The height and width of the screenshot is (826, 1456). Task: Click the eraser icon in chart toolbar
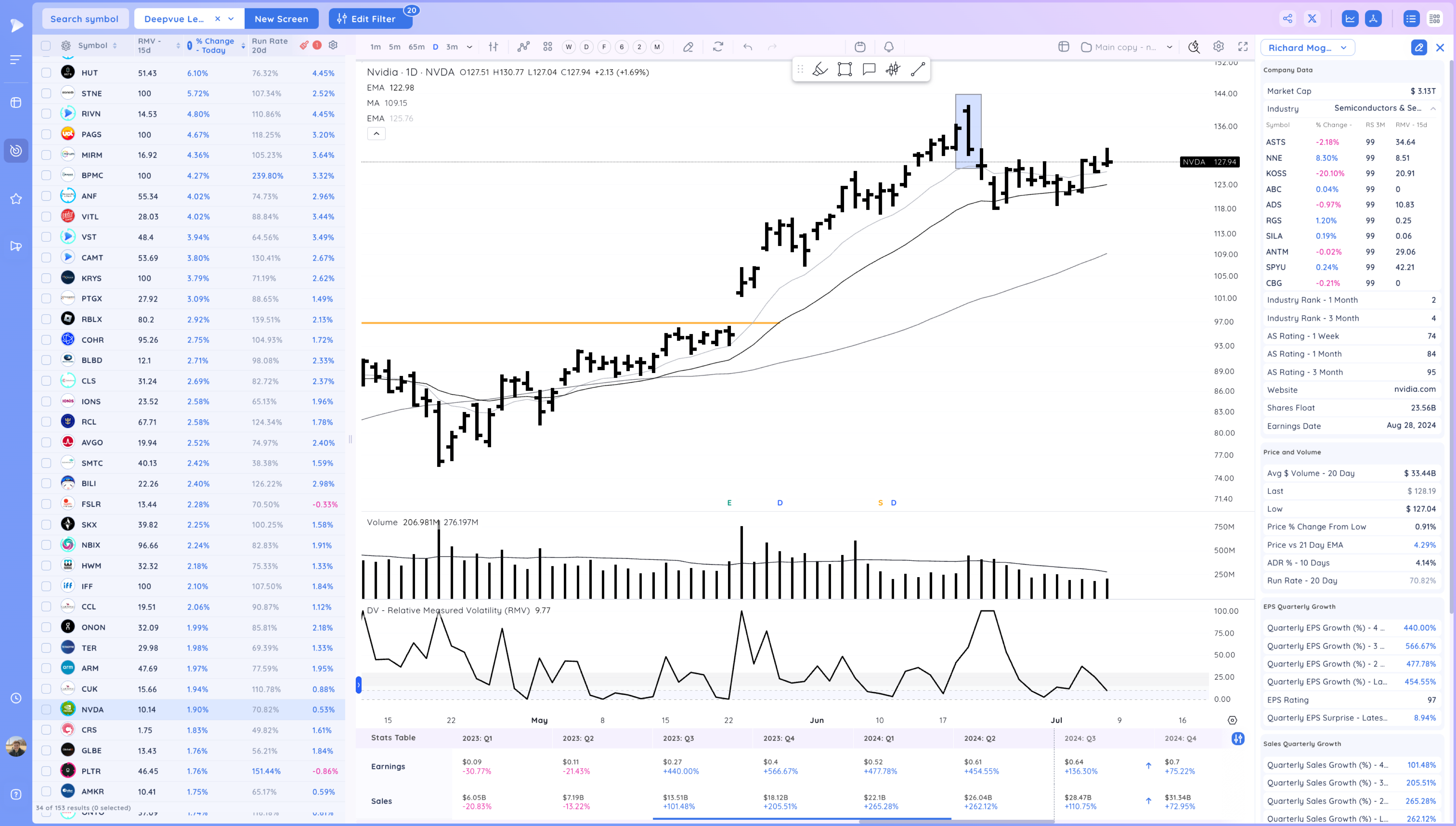coord(688,47)
